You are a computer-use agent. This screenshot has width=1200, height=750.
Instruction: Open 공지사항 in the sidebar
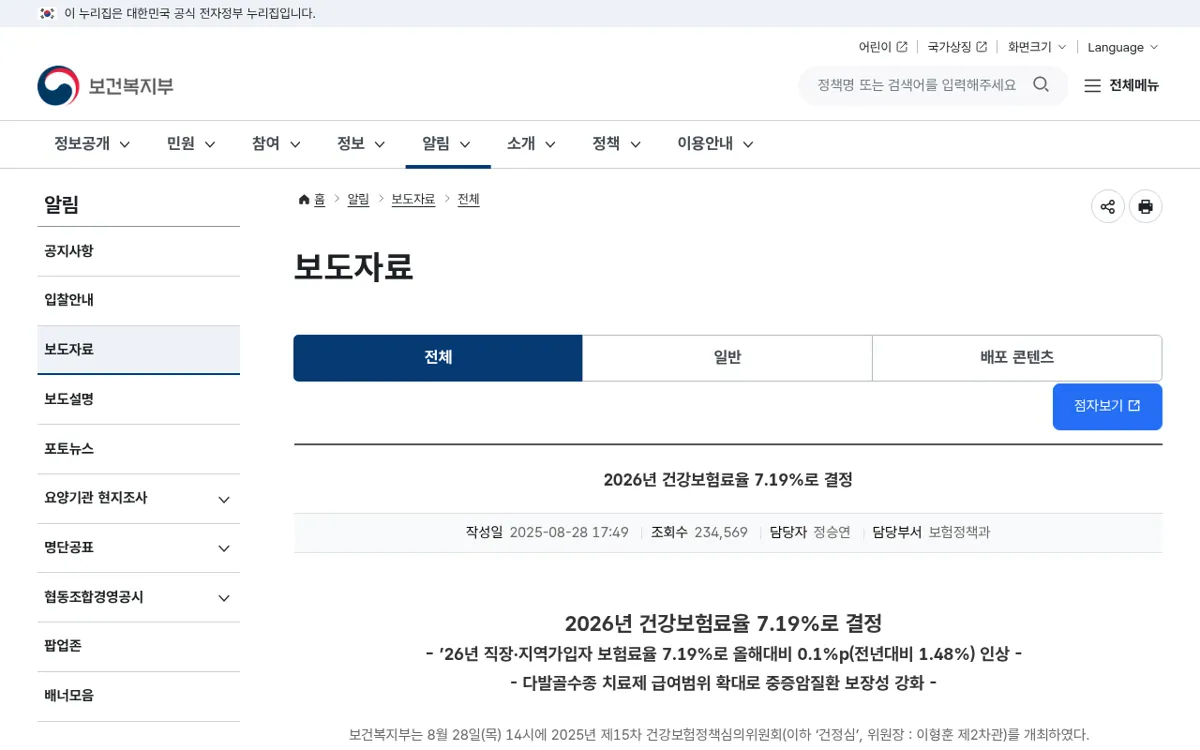[139, 251]
